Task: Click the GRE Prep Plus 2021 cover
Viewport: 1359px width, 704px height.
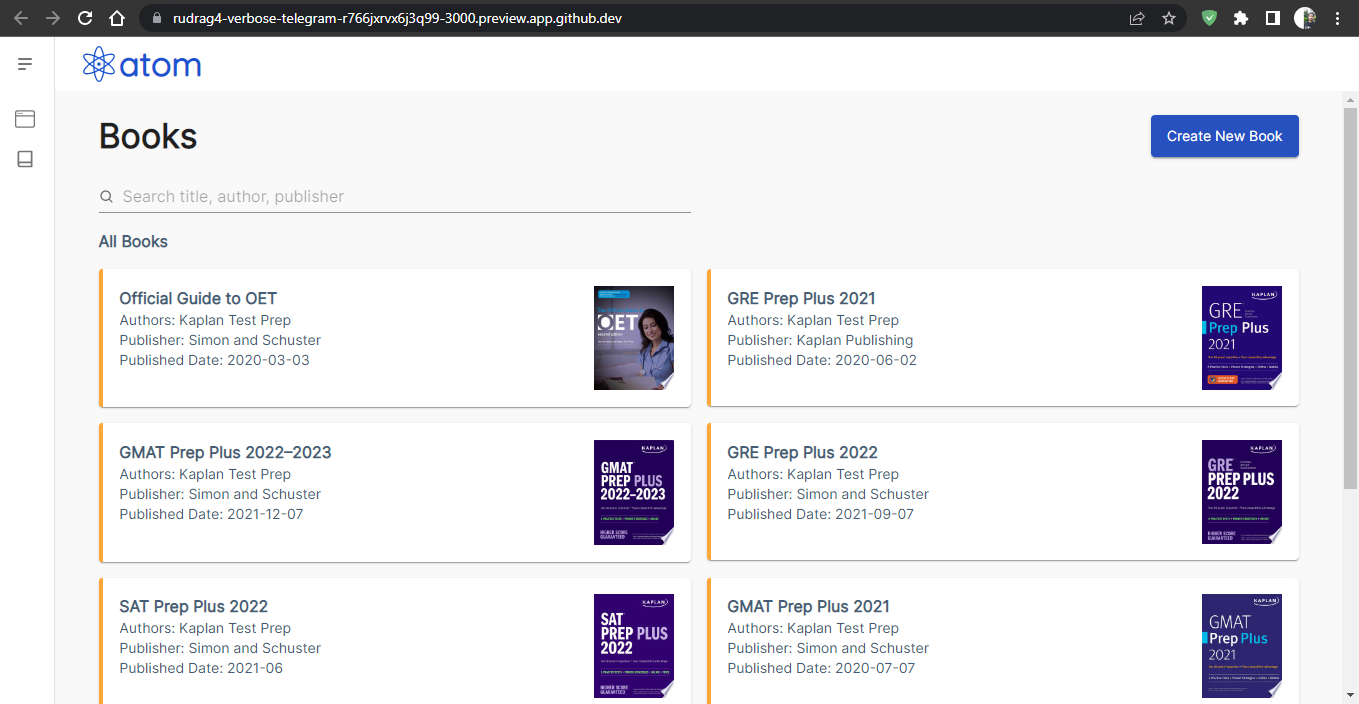Action: click(1242, 338)
